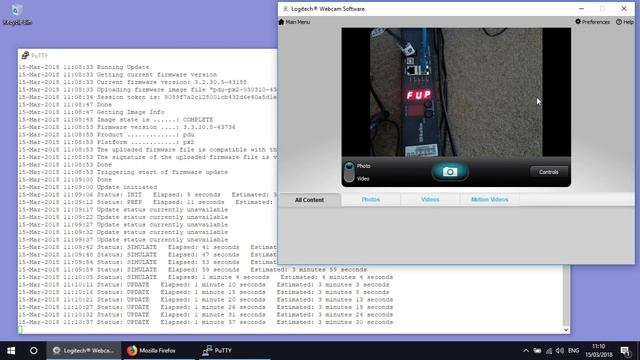Image resolution: width=640 pixels, height=360 pixels.
Task: Click the battery tray icon
Action: point(537,351)
